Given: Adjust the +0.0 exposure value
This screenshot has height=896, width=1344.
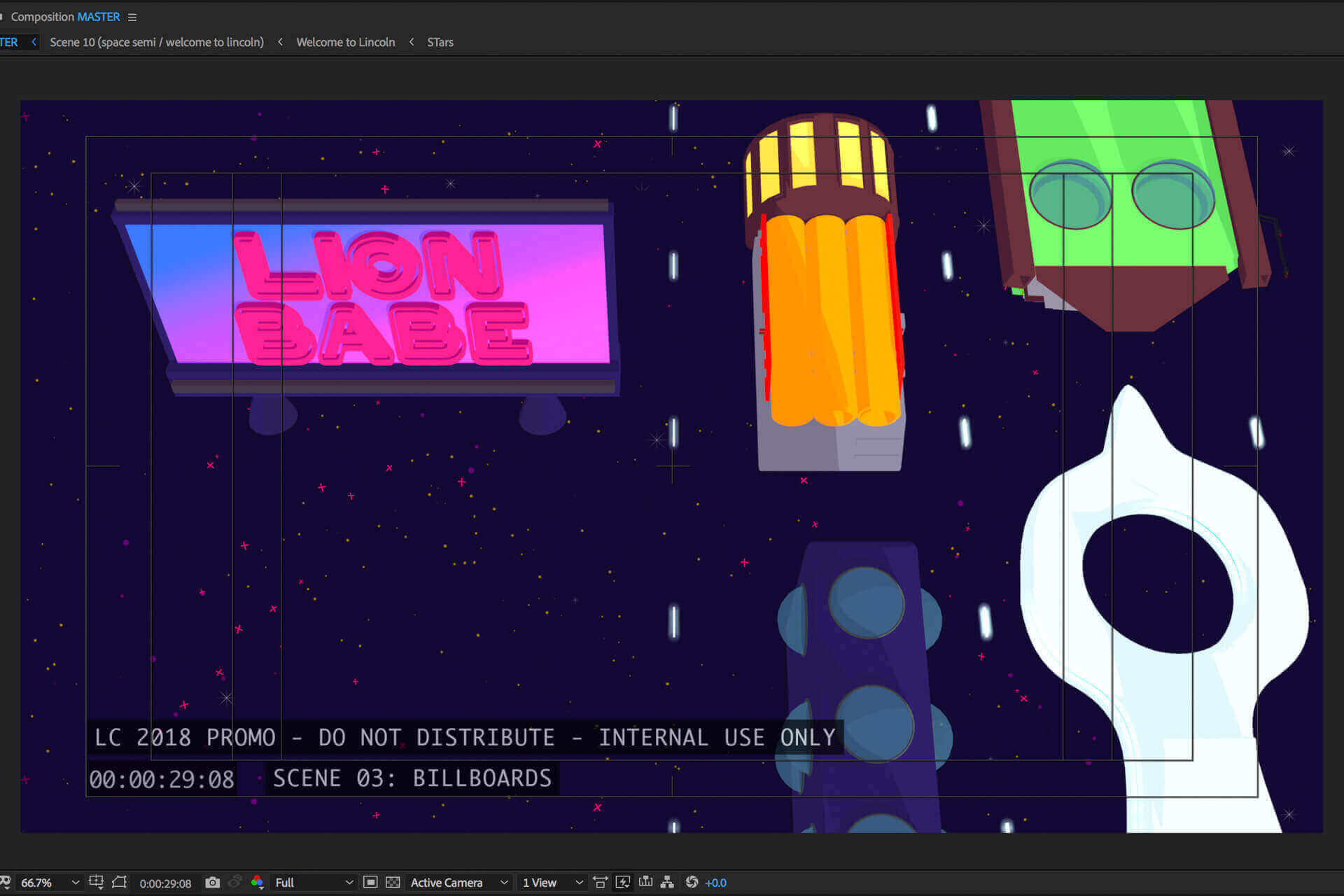Looking at the screenshot, I should 715,883.
